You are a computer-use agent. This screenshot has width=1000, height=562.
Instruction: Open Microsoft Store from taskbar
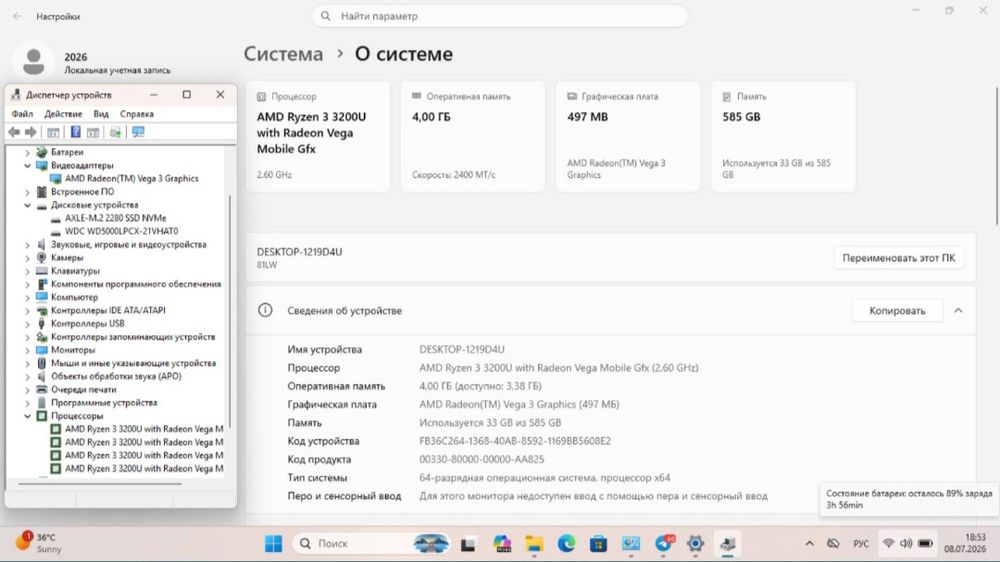(598, 544)
